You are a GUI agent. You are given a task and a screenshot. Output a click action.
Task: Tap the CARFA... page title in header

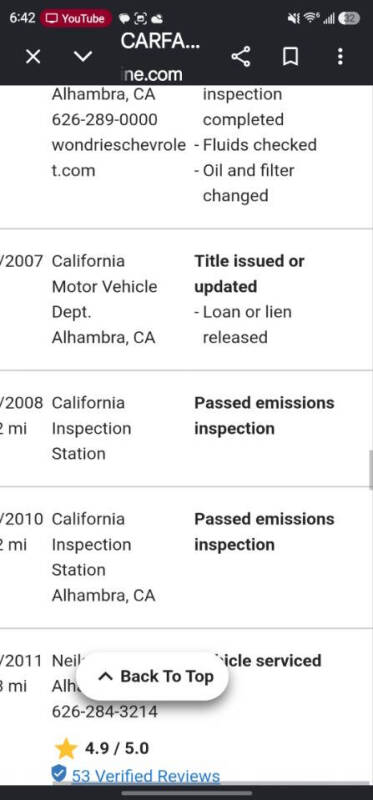click(x=160, y=42)
